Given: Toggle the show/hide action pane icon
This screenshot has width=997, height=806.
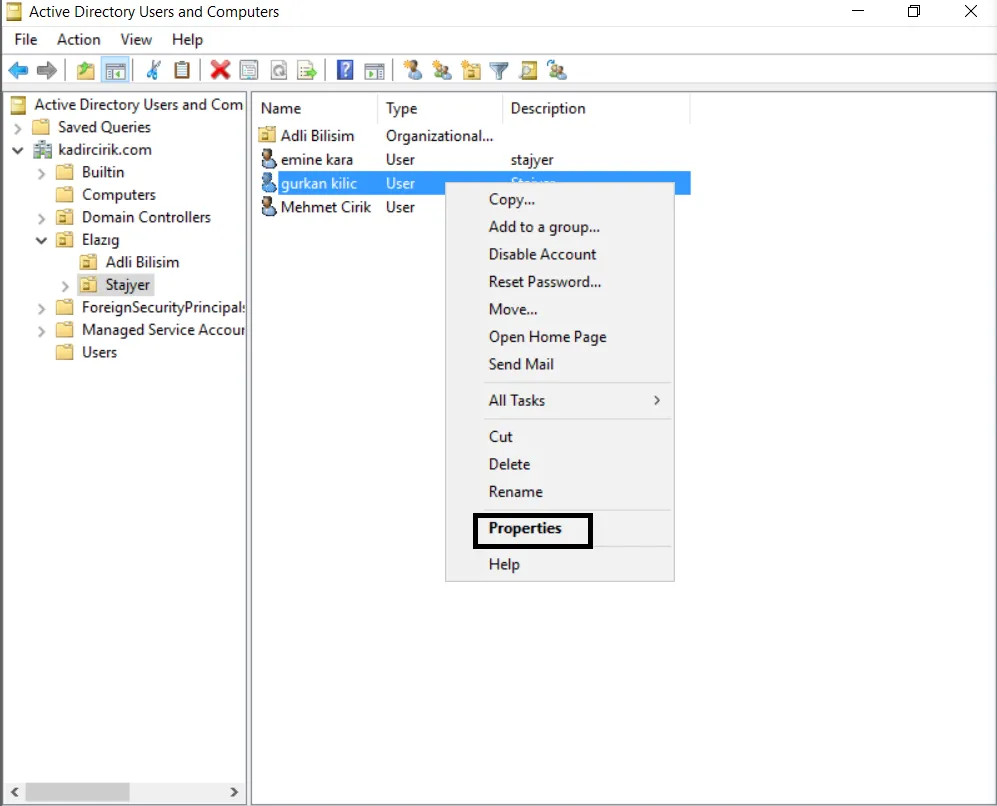Looking at the screenshot, I should [374, 71].
